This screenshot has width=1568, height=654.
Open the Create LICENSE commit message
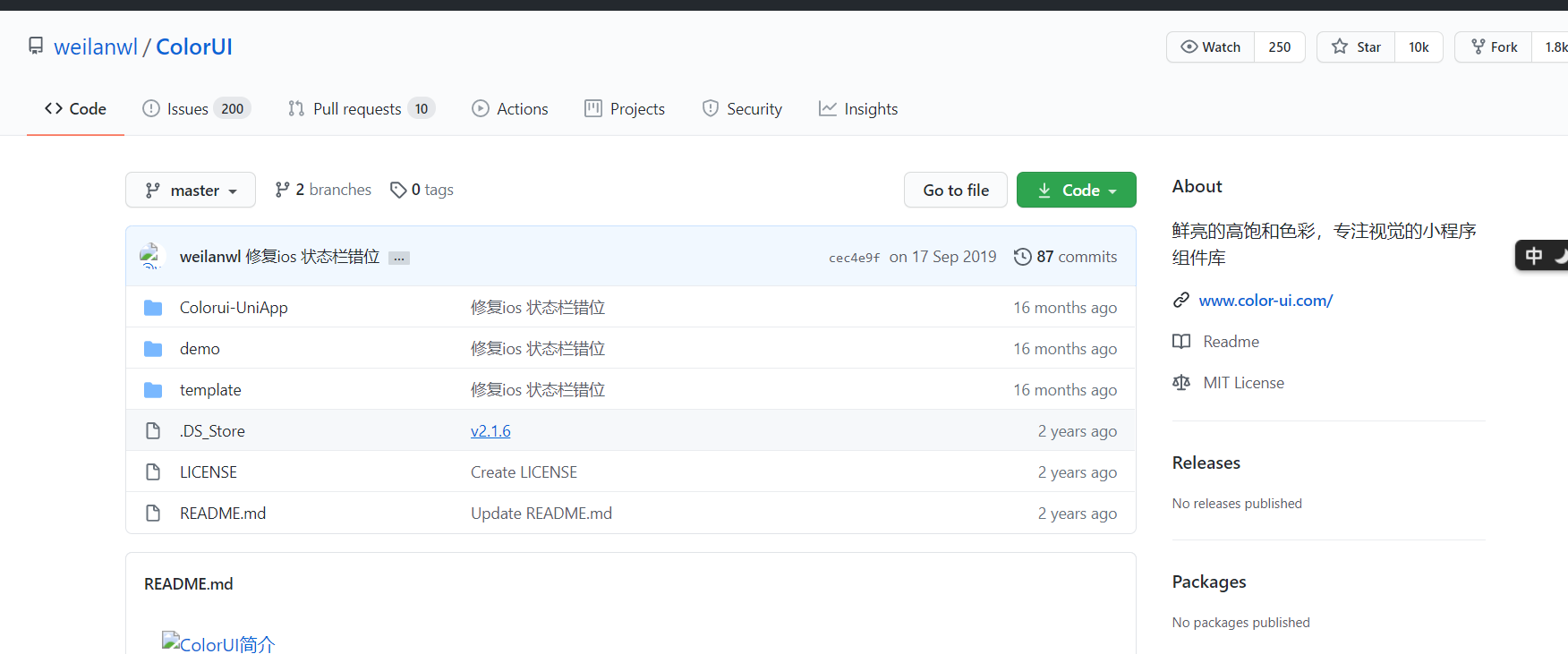(524, 472)
